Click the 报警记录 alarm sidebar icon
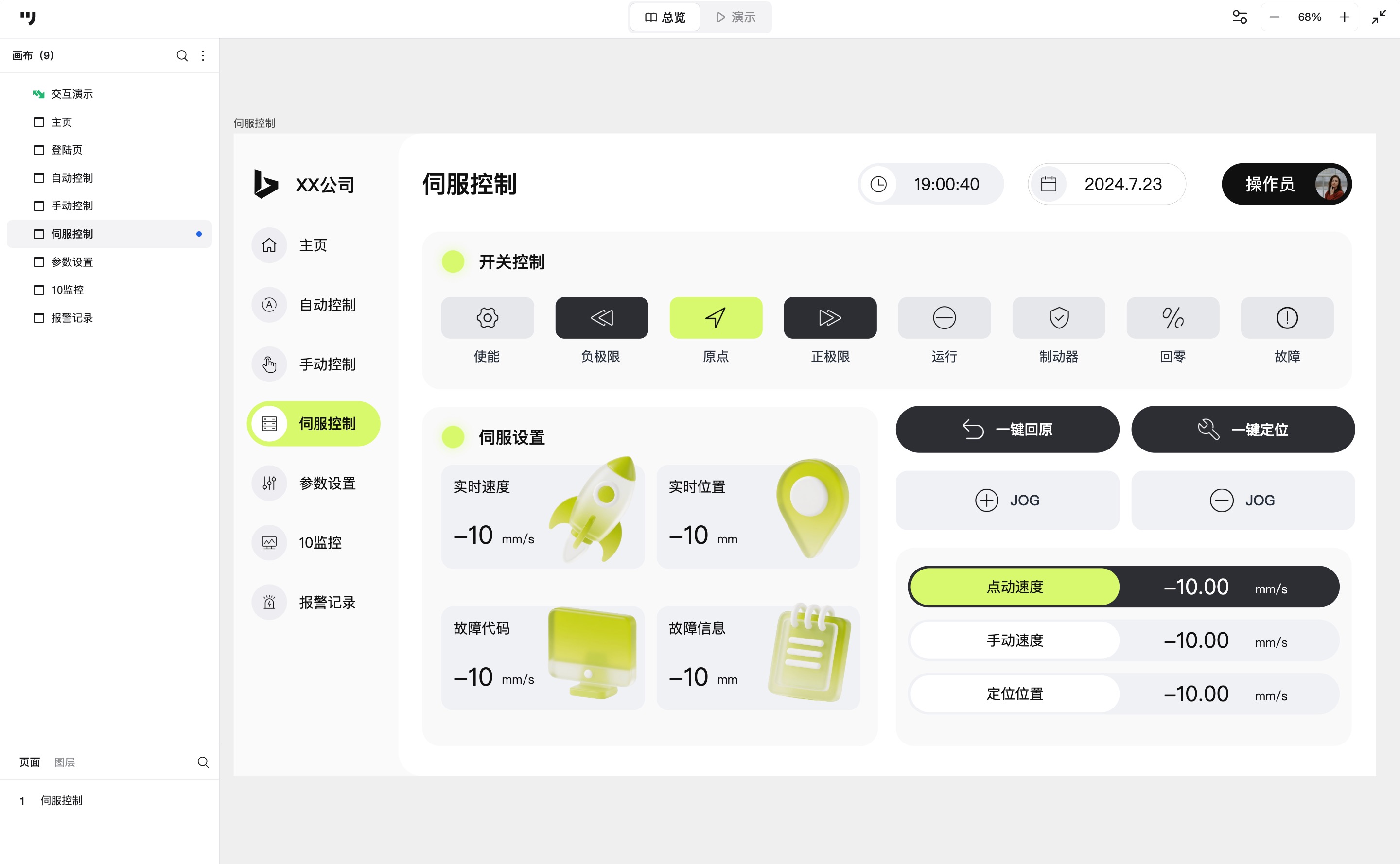 pos(269,602)
